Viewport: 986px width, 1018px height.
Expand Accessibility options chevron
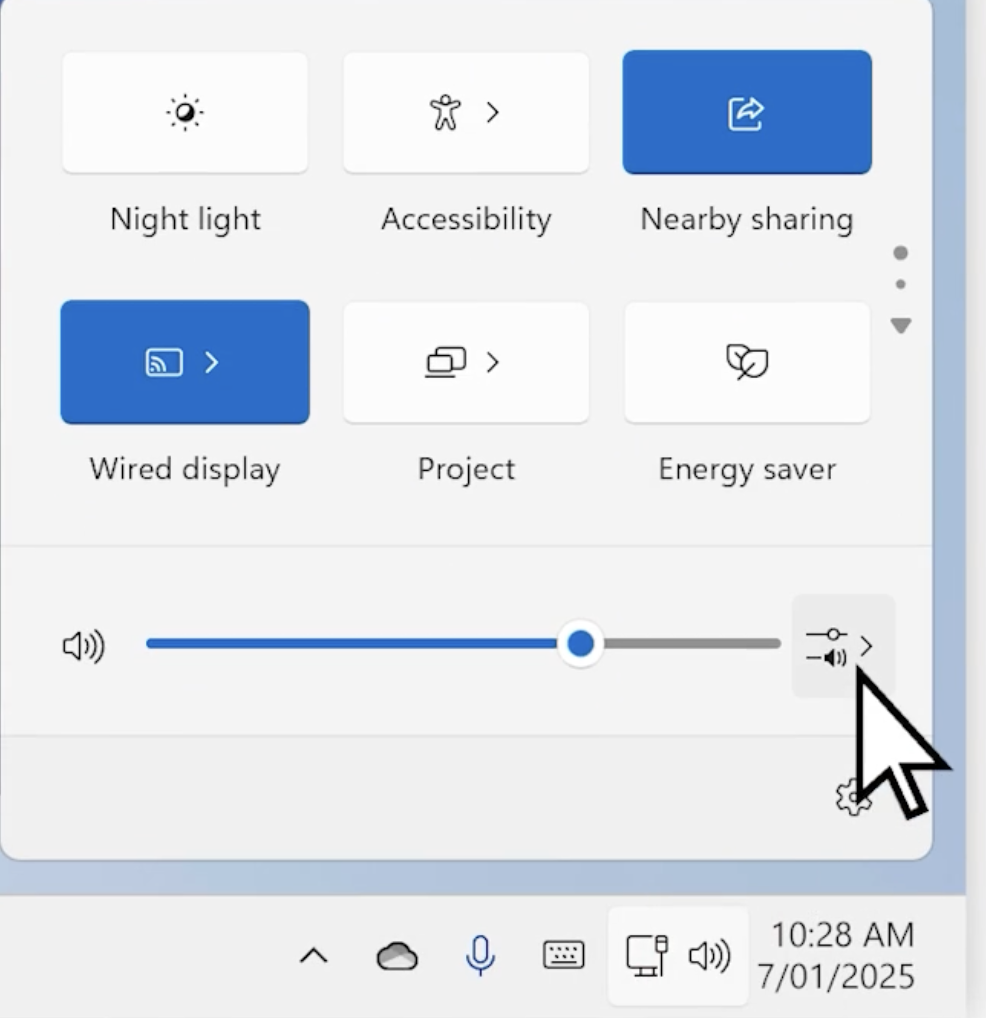(x=493, y=113)
